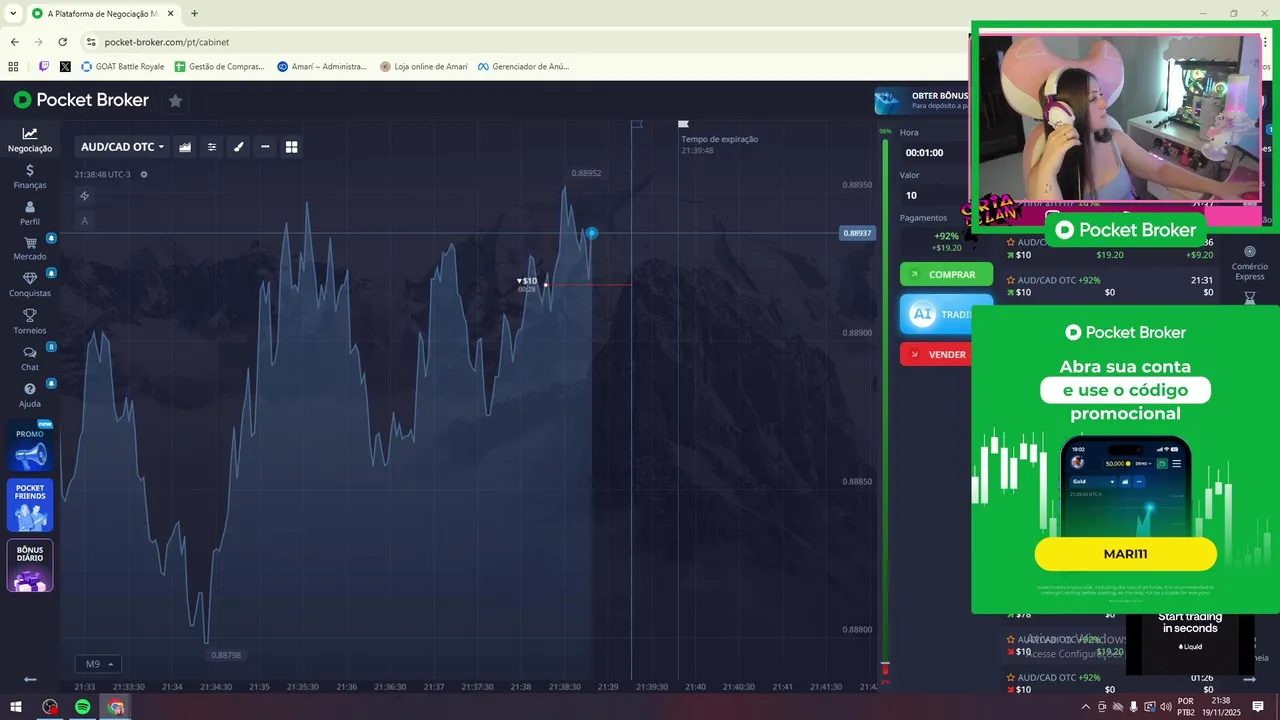Click the horizontal line tool icon
The image size is (1280, 720).
pyautogui.click(x=265, y=147)
